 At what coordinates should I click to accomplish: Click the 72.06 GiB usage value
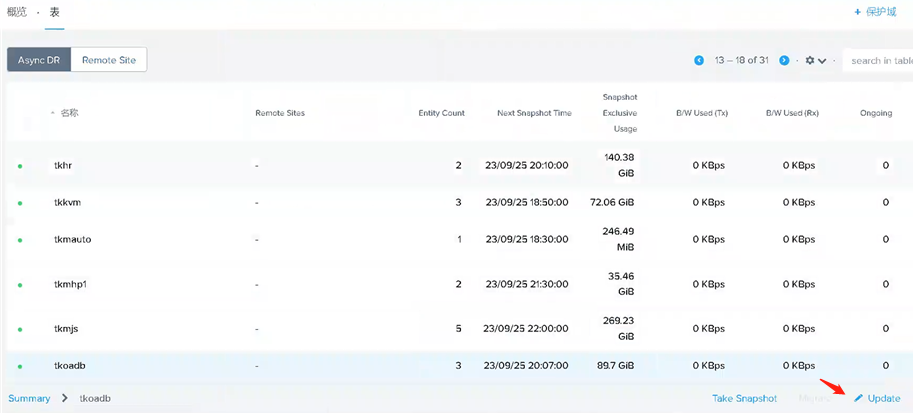612,202
